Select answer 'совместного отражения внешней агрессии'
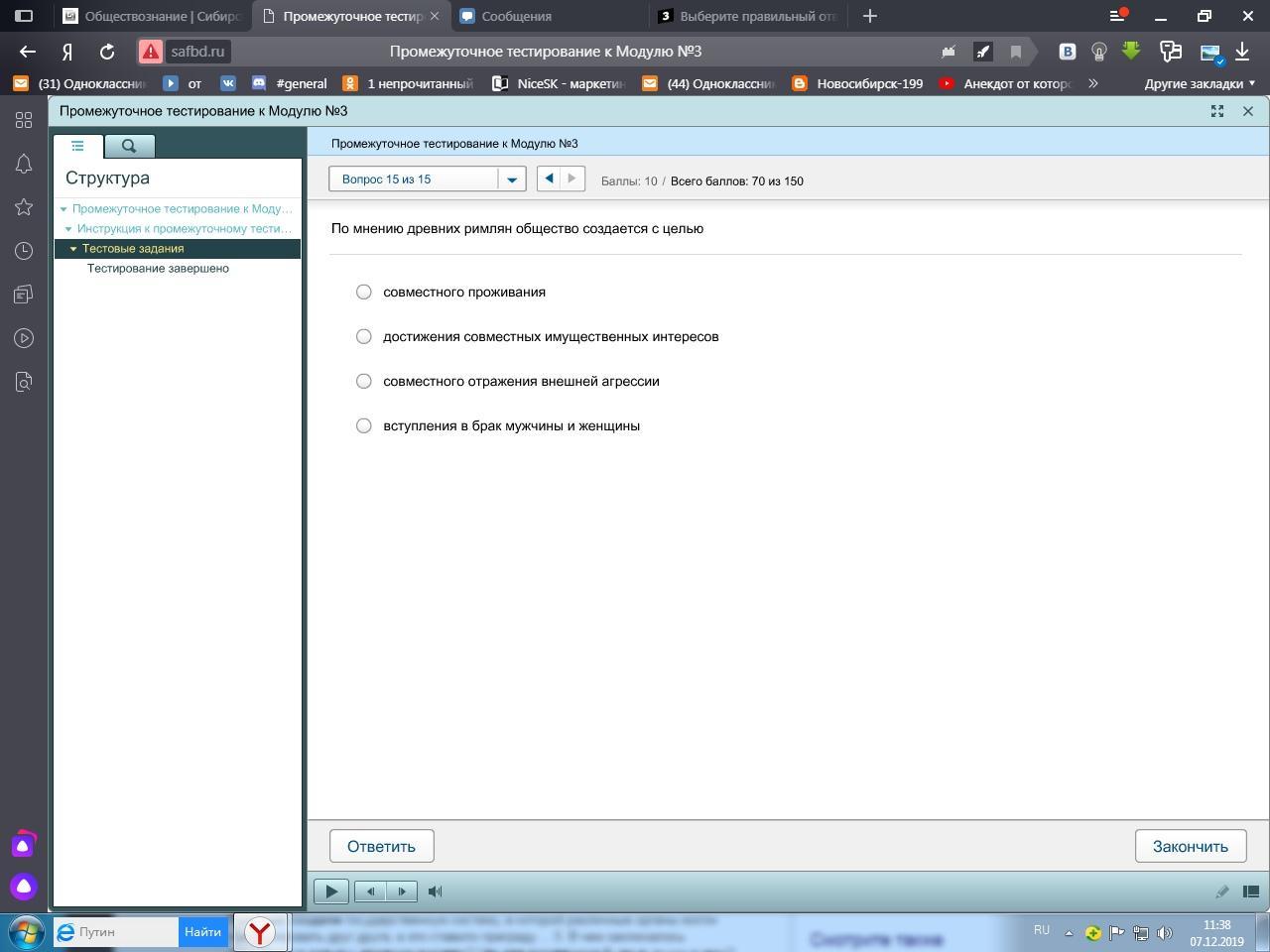The height and width of the screenshot is (952, 1270). (364, 381)
